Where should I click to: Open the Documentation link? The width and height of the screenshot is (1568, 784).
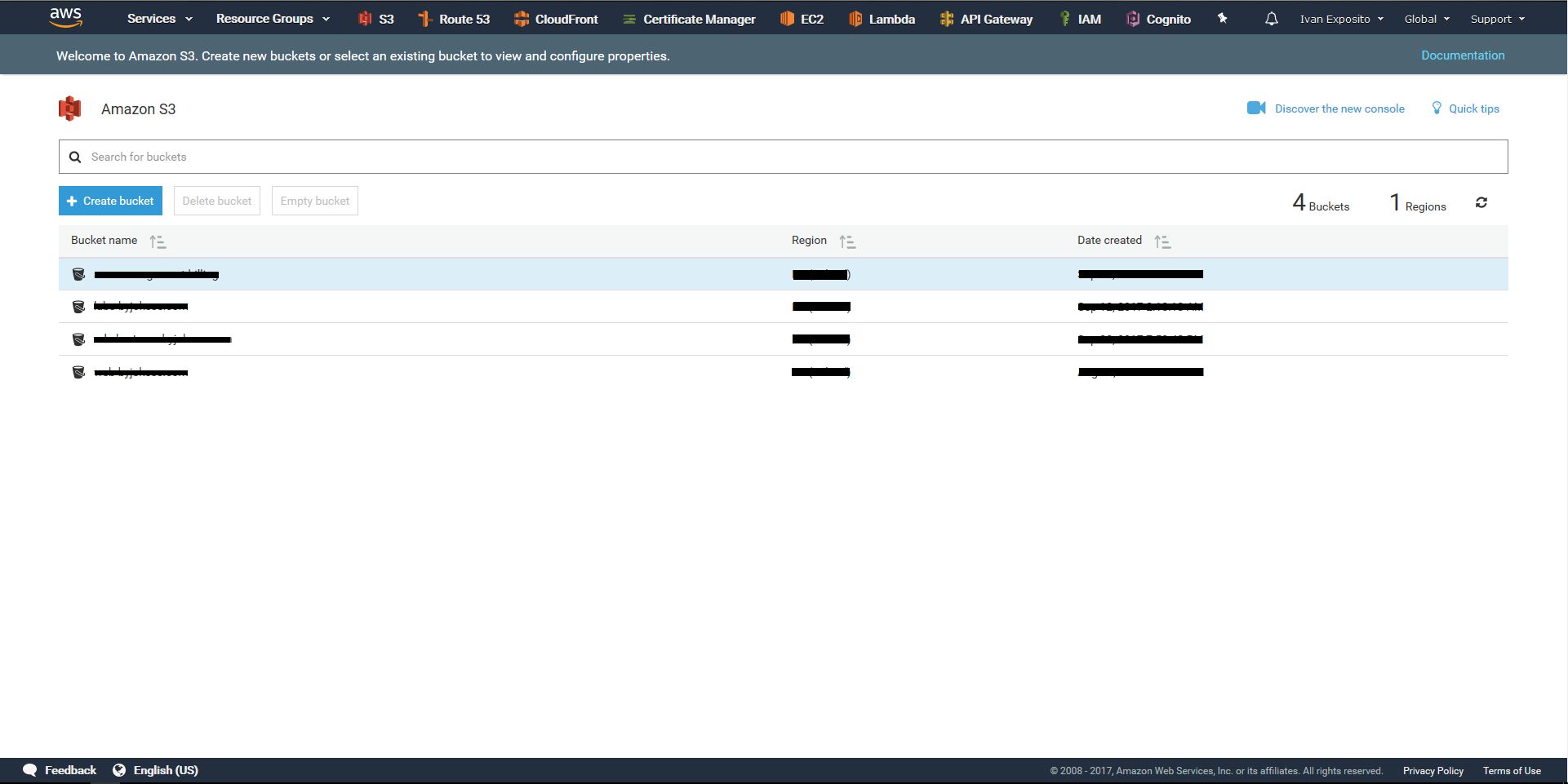[1463, 55]
